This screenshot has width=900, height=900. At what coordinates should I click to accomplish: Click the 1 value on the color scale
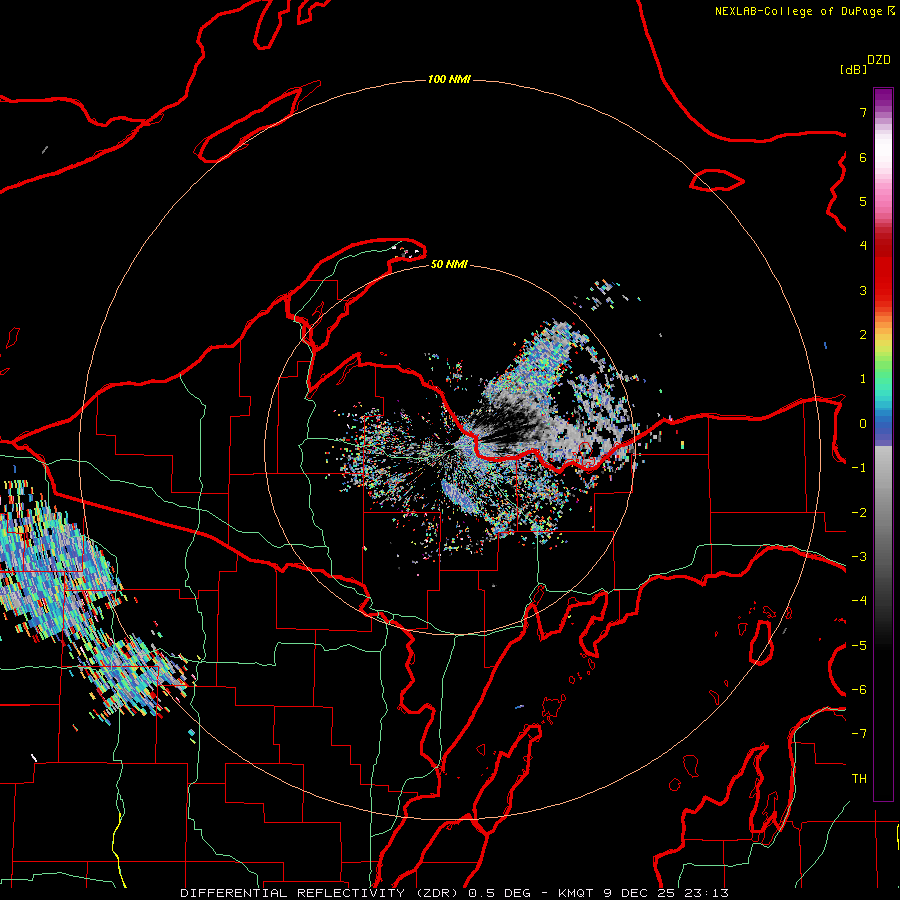tap(863, 379)
